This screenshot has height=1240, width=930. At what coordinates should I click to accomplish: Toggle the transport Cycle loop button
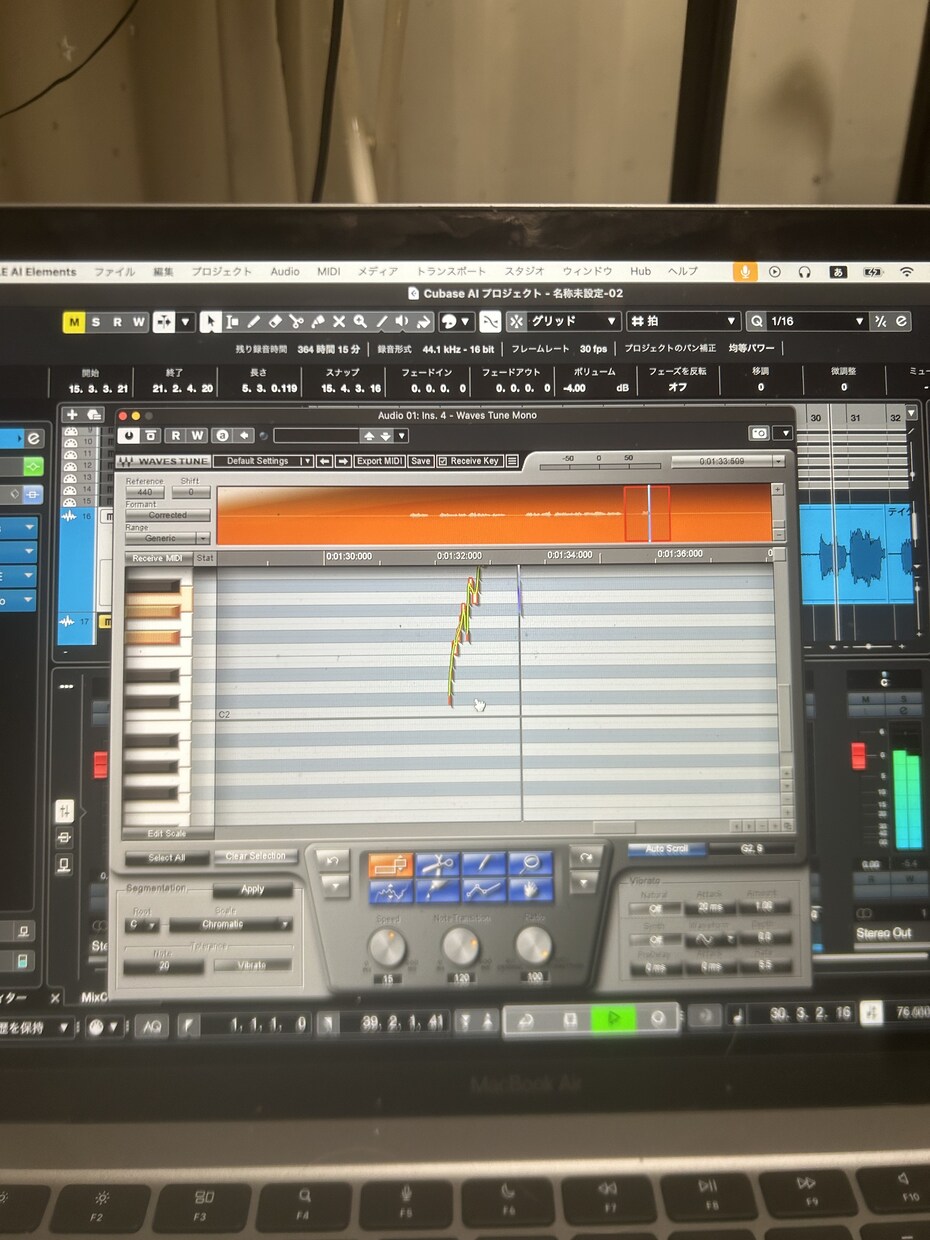coord(527,1019)
